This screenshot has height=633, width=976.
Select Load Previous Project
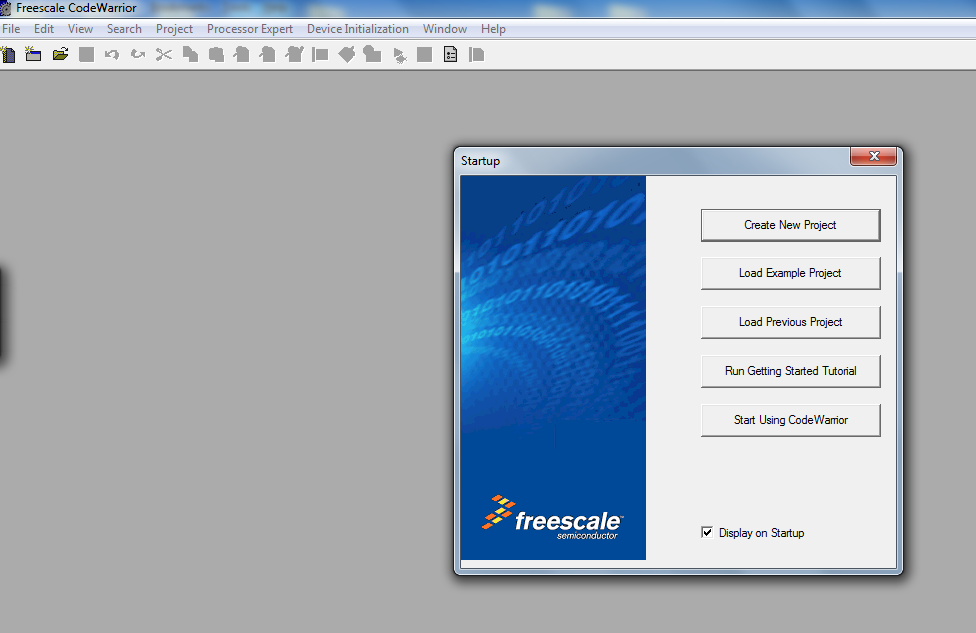791,322
